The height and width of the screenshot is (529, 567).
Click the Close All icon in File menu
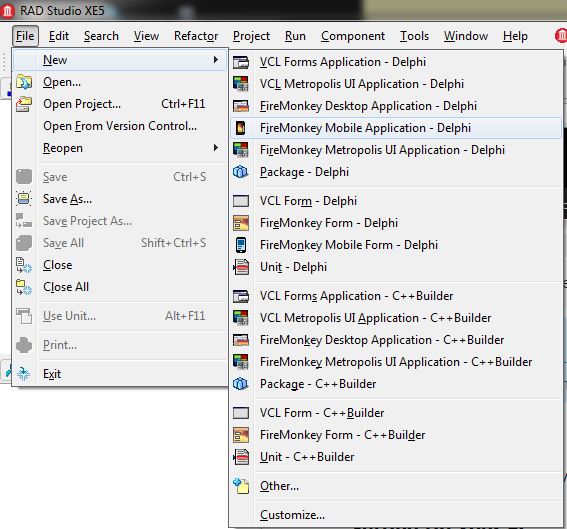[24, 287]
